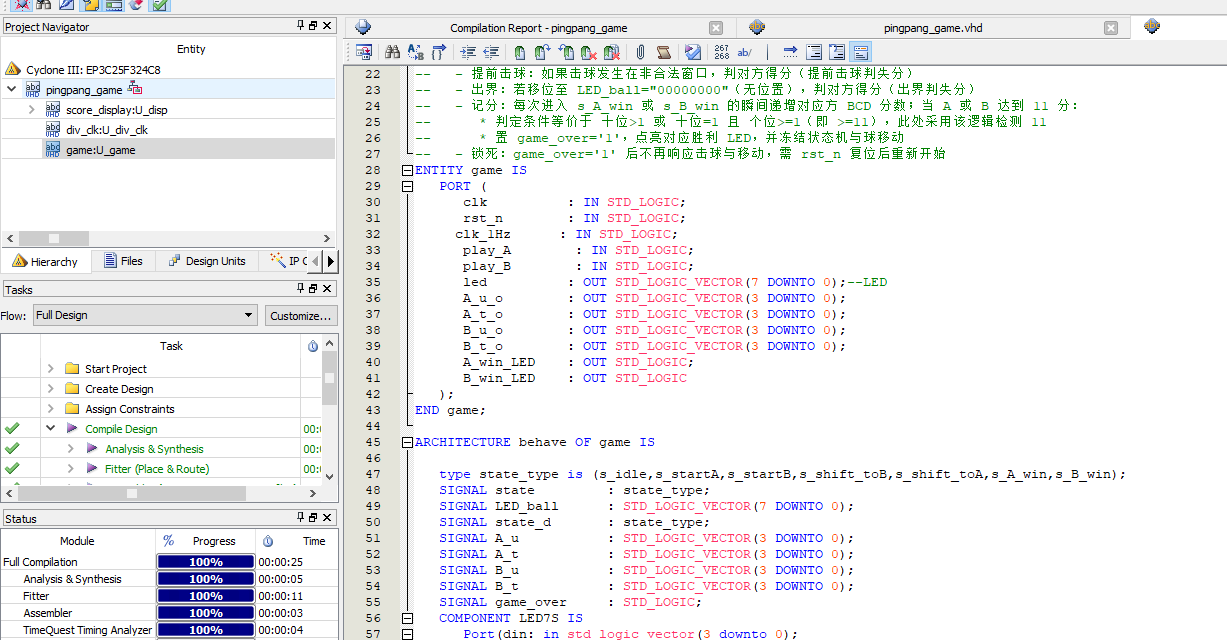1227x640 pixels.
Task: Expand the Start Project task folder
Action: pyautogui.click(x=51, y=369)
